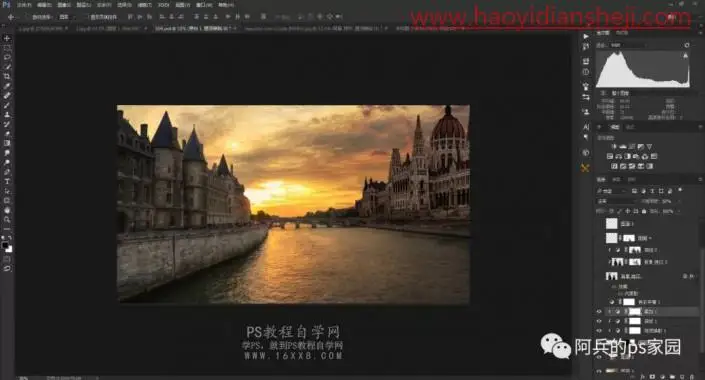Viewport: 705px width, 380px height.
Task: Toggle the lock image pixels brush icon
Action: [x=620, y=211]
